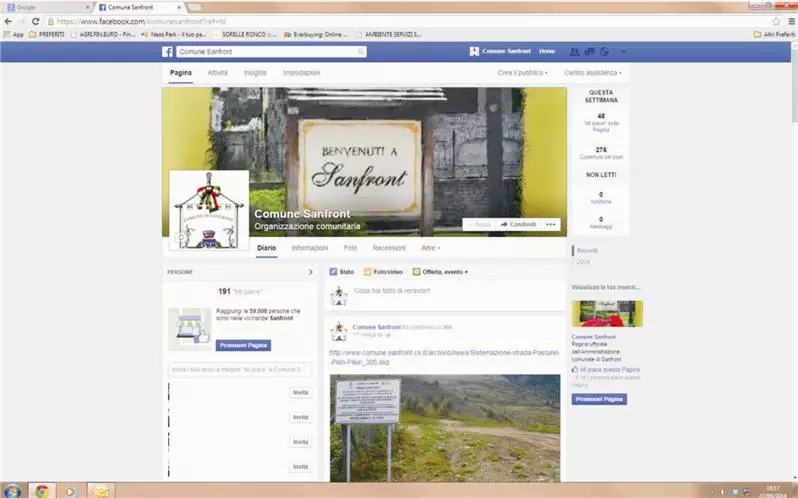Image resolution: width=798 pixels, height=498 pixels.
Task: Open the messages icon in top bar
Action: [x=589, y=51]
